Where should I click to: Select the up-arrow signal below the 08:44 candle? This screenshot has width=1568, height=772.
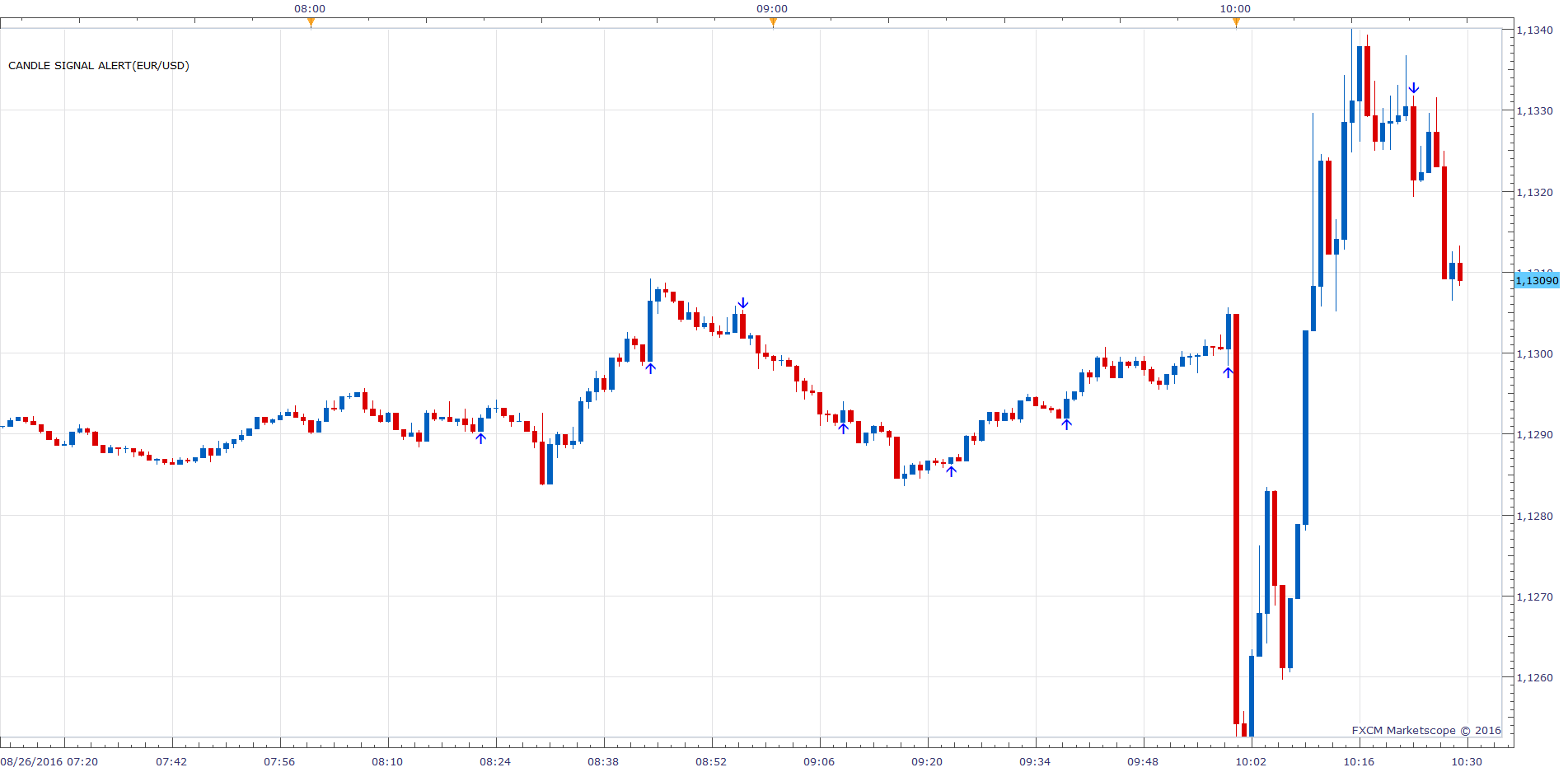pyautogui.click(x=650, y=368)
